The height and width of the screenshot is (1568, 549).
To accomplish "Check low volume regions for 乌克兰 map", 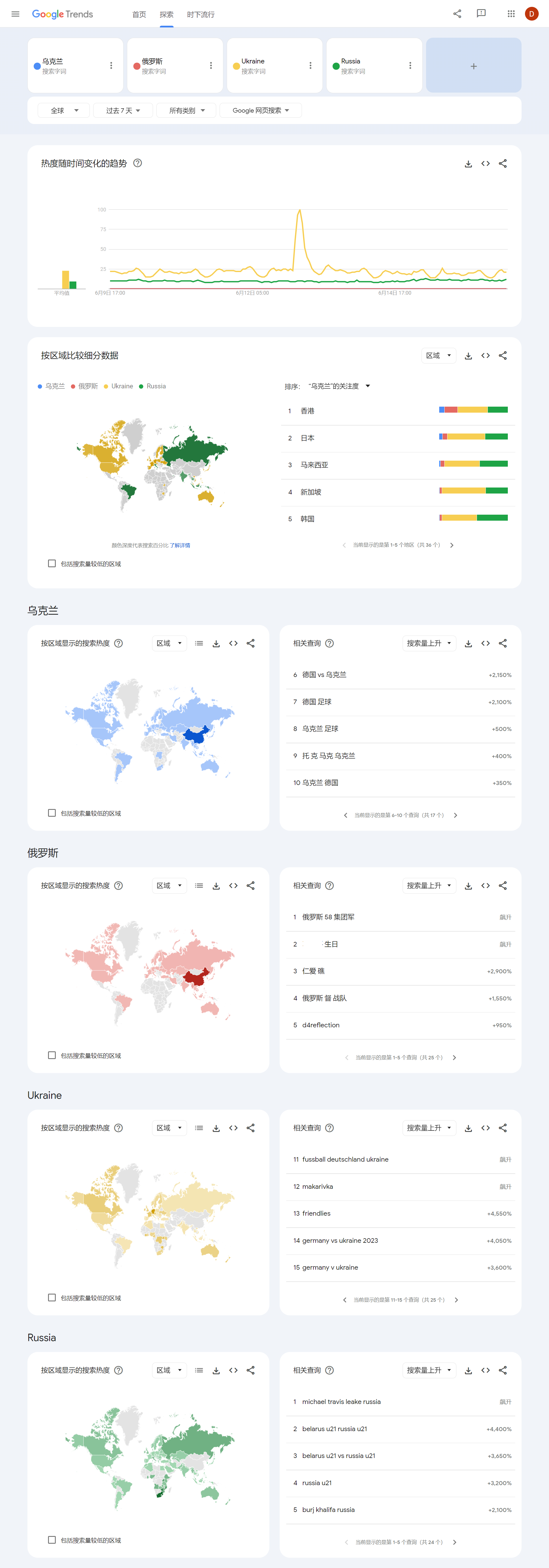I will [x=52, y=813].
